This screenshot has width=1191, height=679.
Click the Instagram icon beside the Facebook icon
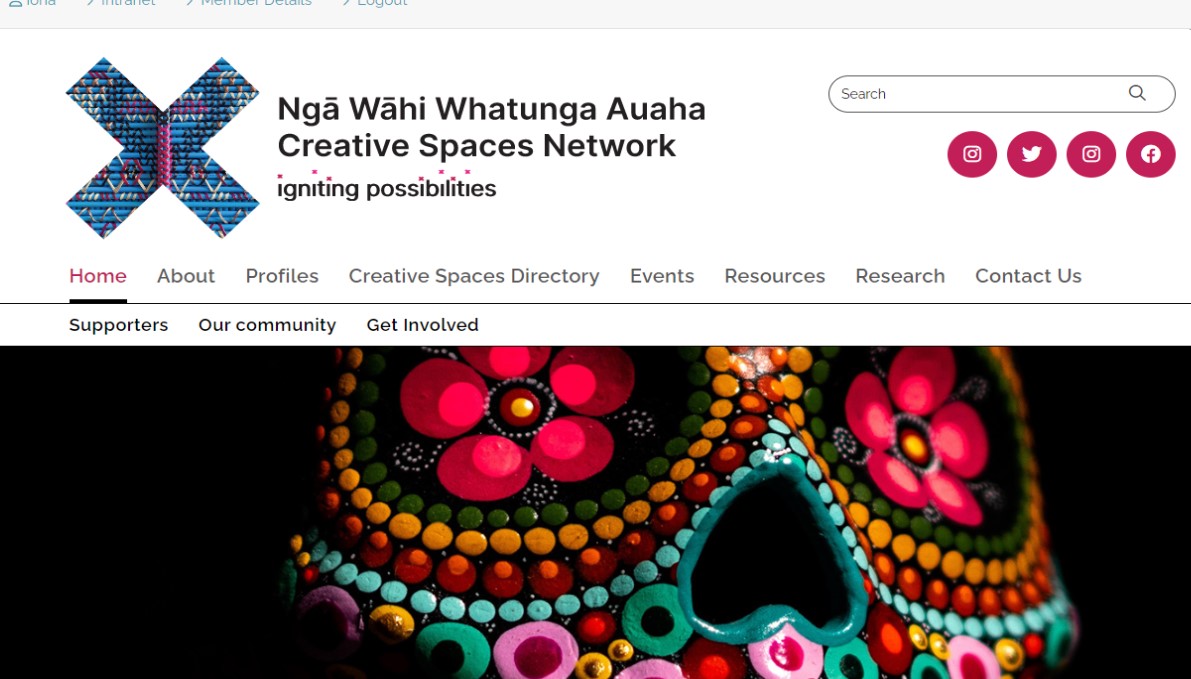click(1091, 154)
